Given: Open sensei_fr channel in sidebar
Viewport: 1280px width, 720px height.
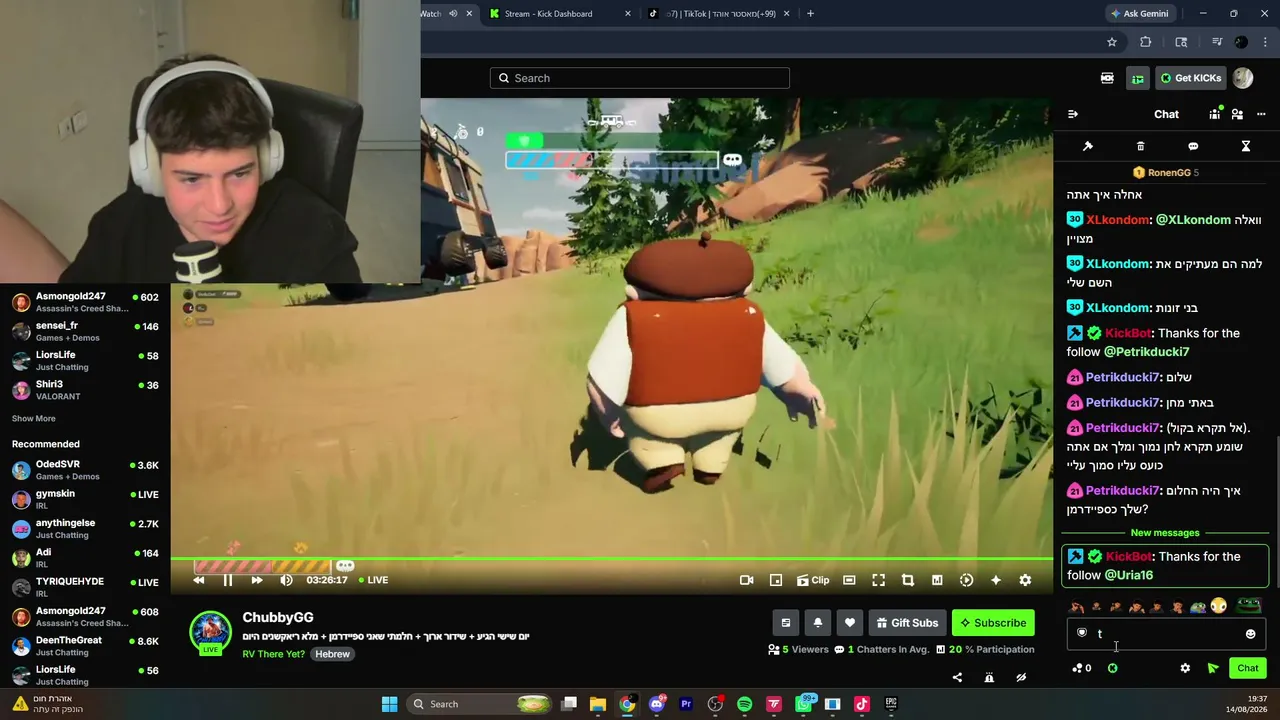Looking at the screenshot, I should pyautogui.click(x=84, y=331).
